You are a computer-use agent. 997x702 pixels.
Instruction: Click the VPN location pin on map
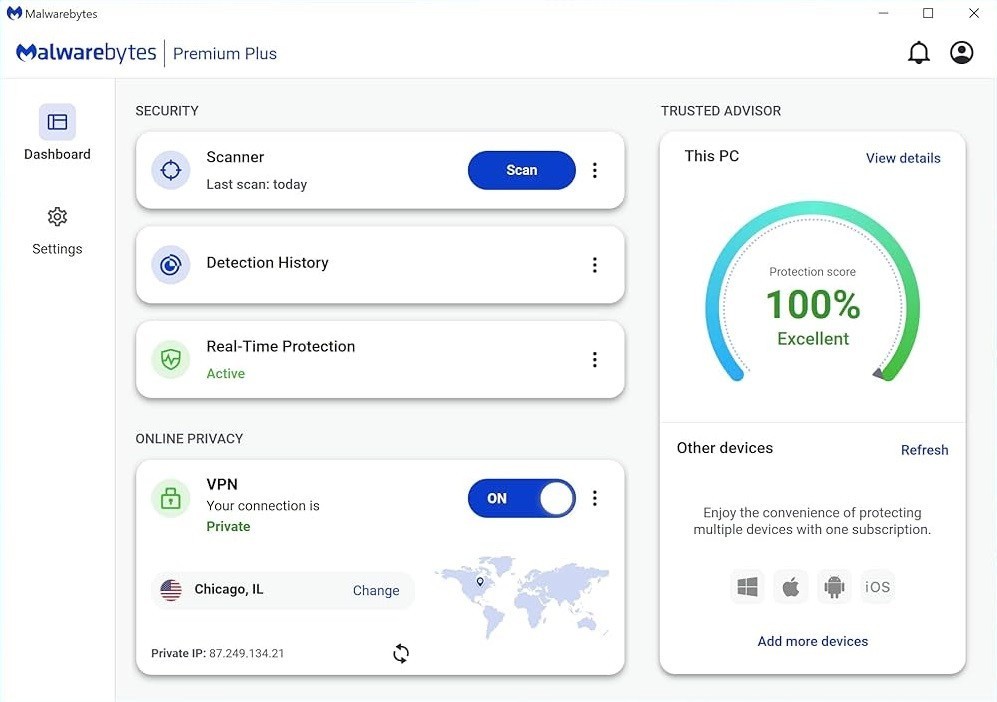pos(480,581)
